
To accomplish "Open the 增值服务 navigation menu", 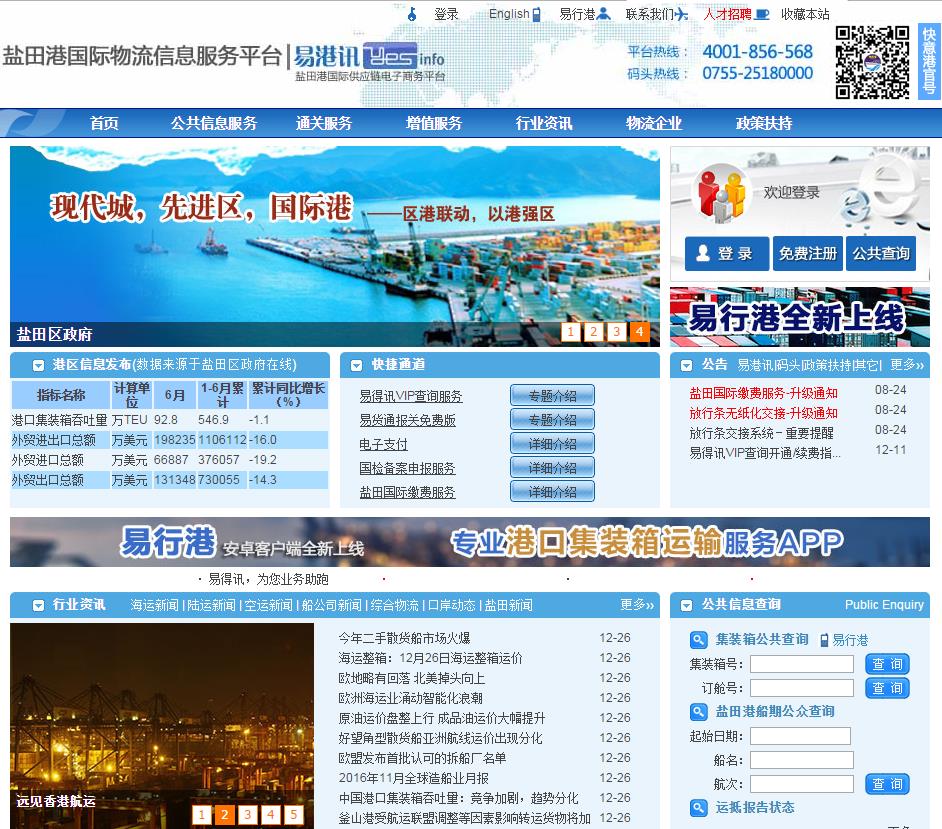I will 434,123.
